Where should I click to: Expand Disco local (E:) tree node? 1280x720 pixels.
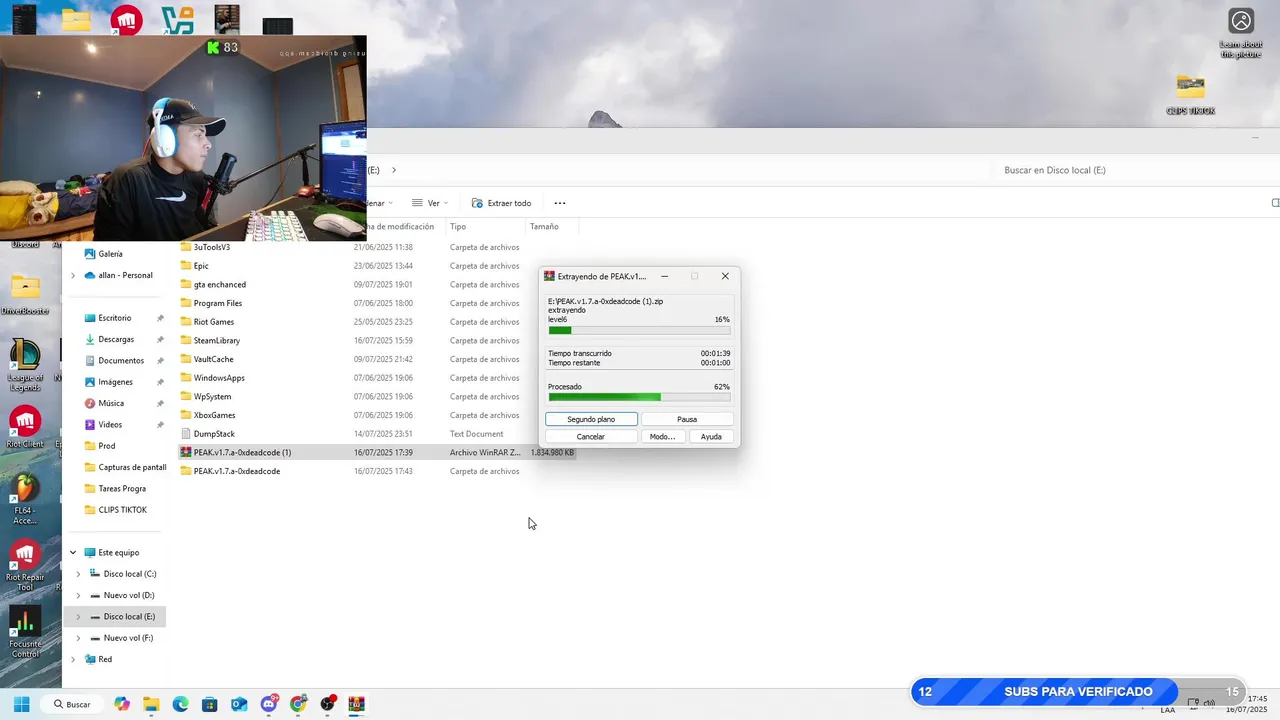click(x=79, y=617)
